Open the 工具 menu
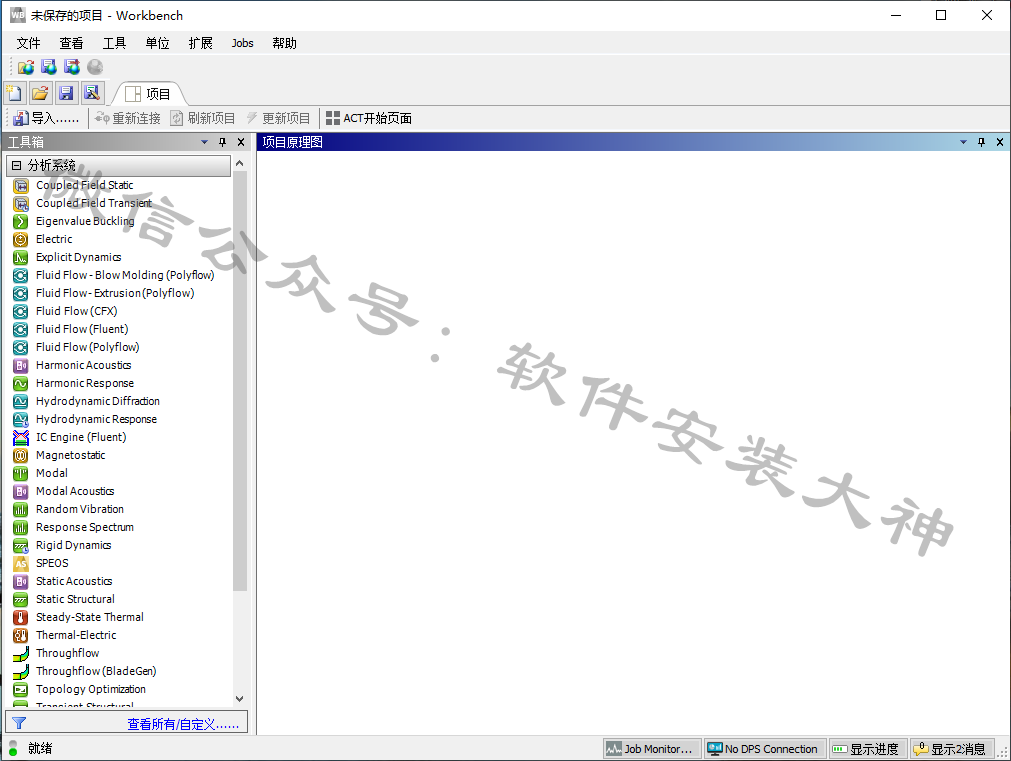 click(114, 43)
